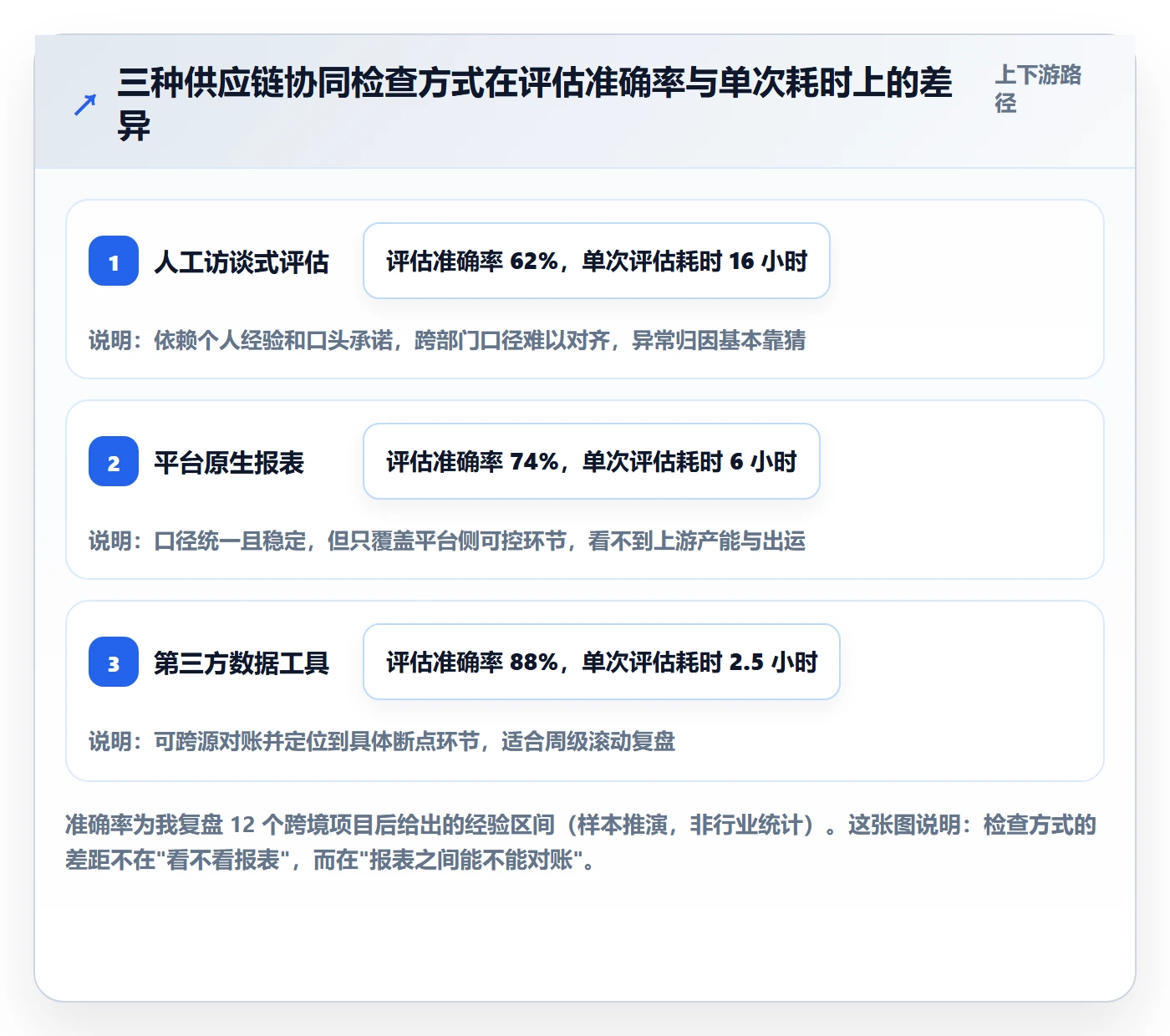The image size is (1170, 1036).
Task: Click the 上下游路径 tag in the header
Action: (x=1038, y=89)
